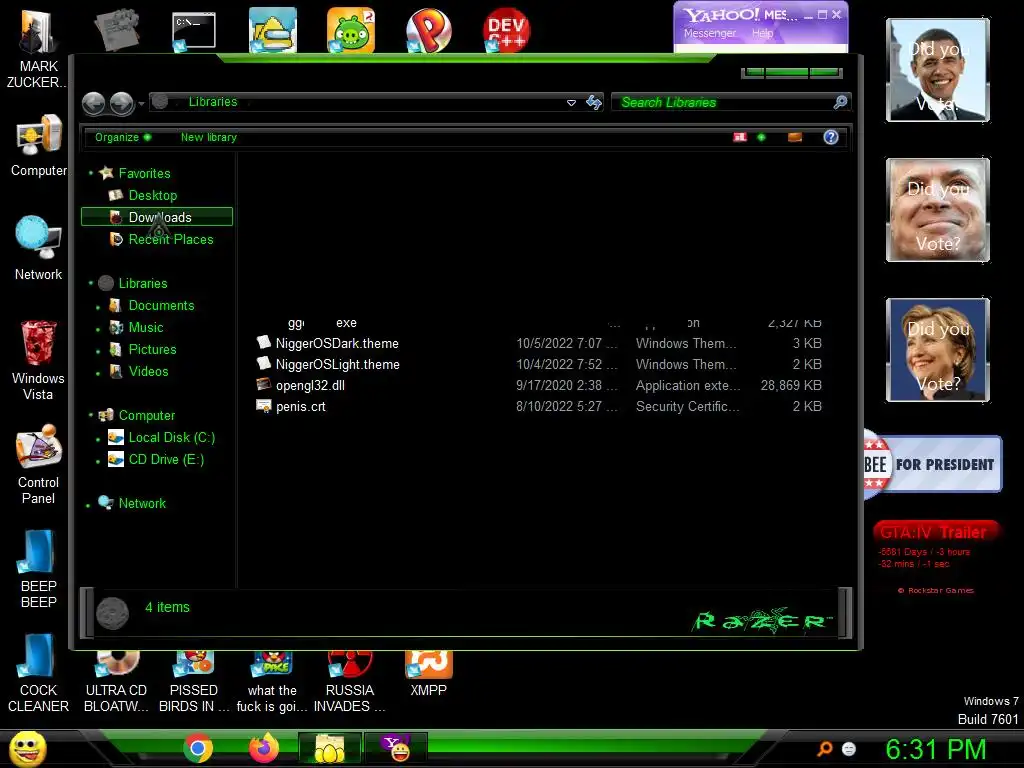Expand the Local Disk (C:) node

click(98, 439)
